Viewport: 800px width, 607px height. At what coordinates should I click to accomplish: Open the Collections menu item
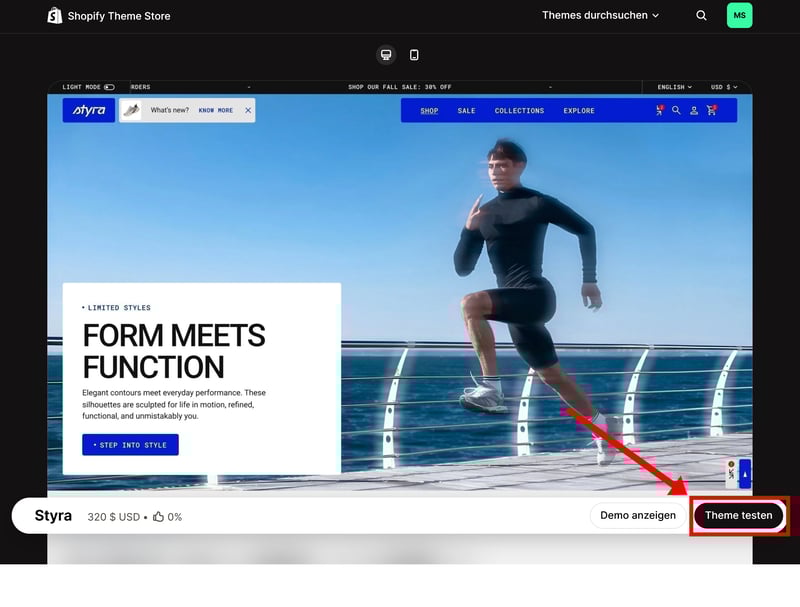coord(519,111)
